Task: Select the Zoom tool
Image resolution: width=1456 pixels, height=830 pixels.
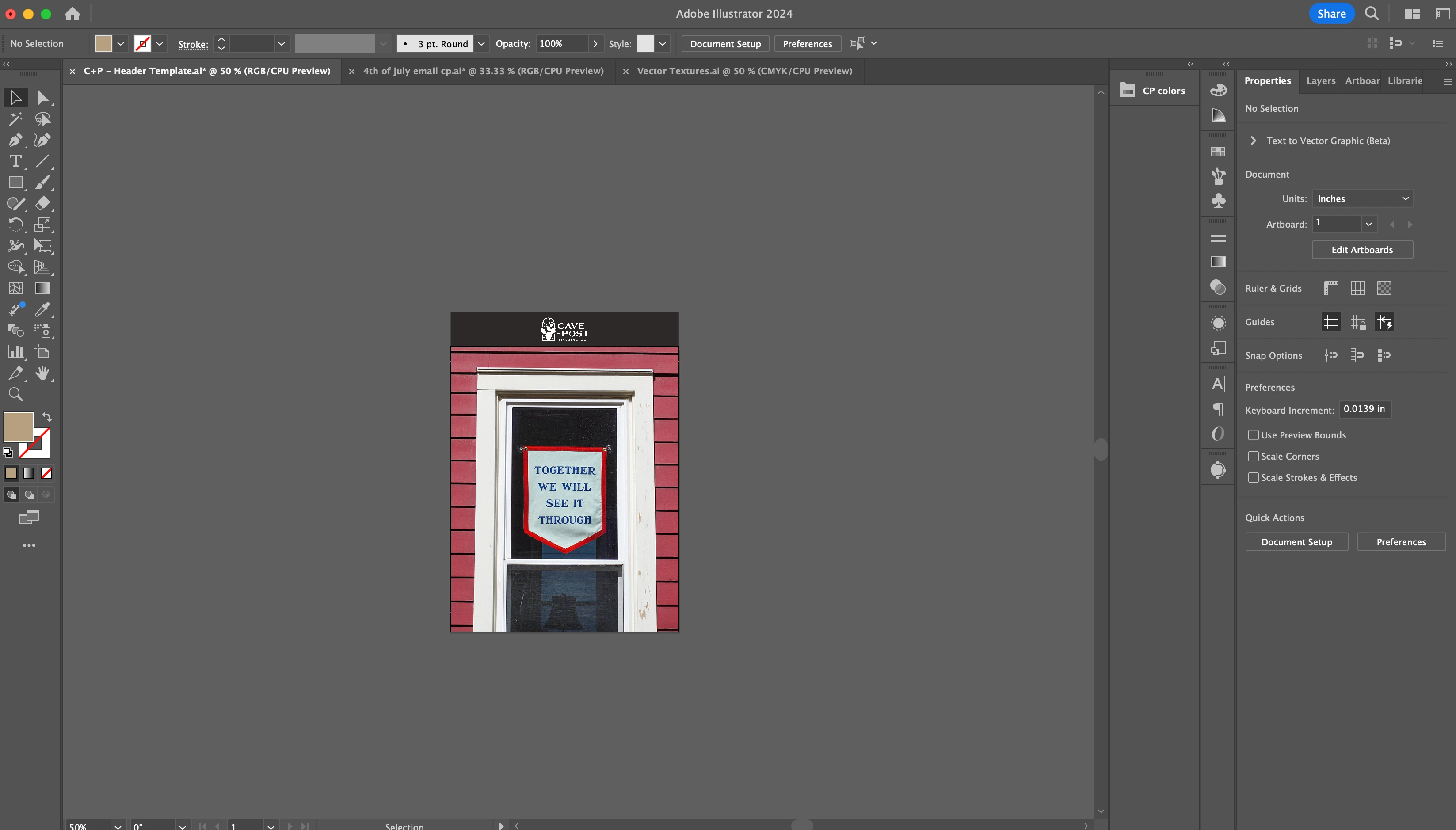Action: [x=15, y=394]
